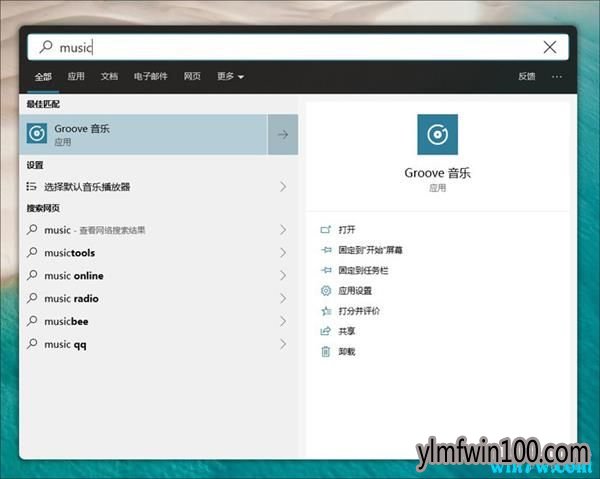This screenshot has height=479, width=600.
Task: Click search icon beside music radio
Action: click(32, 298)
